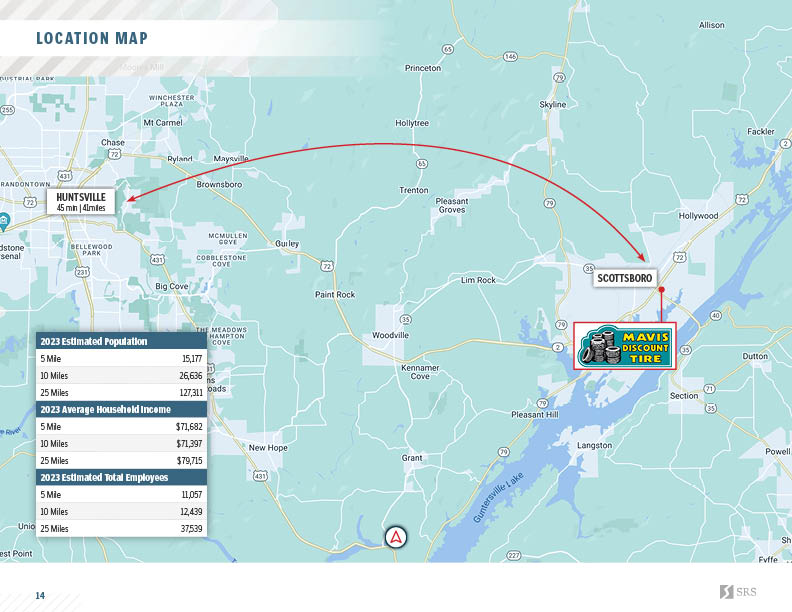Click the Skyline town label

553,105
